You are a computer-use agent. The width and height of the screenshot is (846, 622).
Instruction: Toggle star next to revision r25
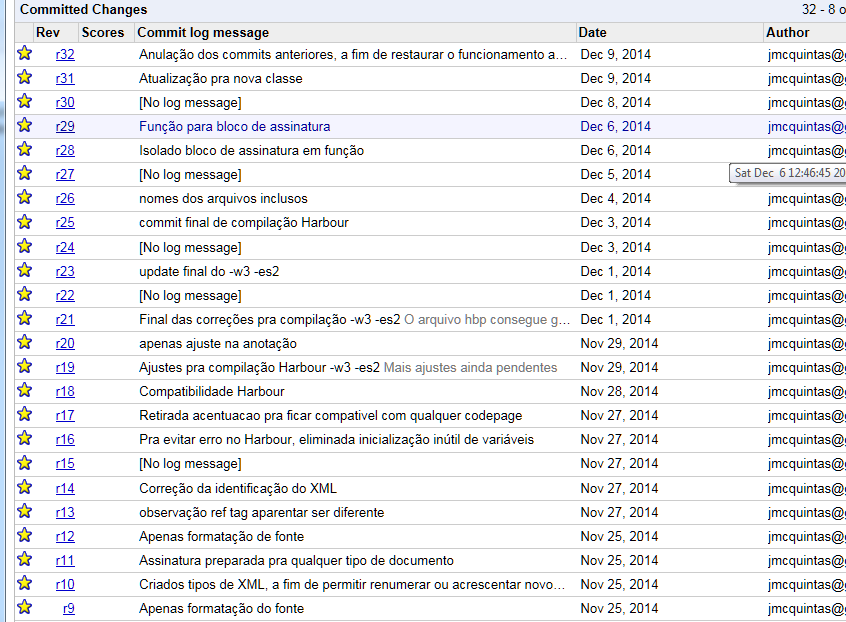(24, 222)
